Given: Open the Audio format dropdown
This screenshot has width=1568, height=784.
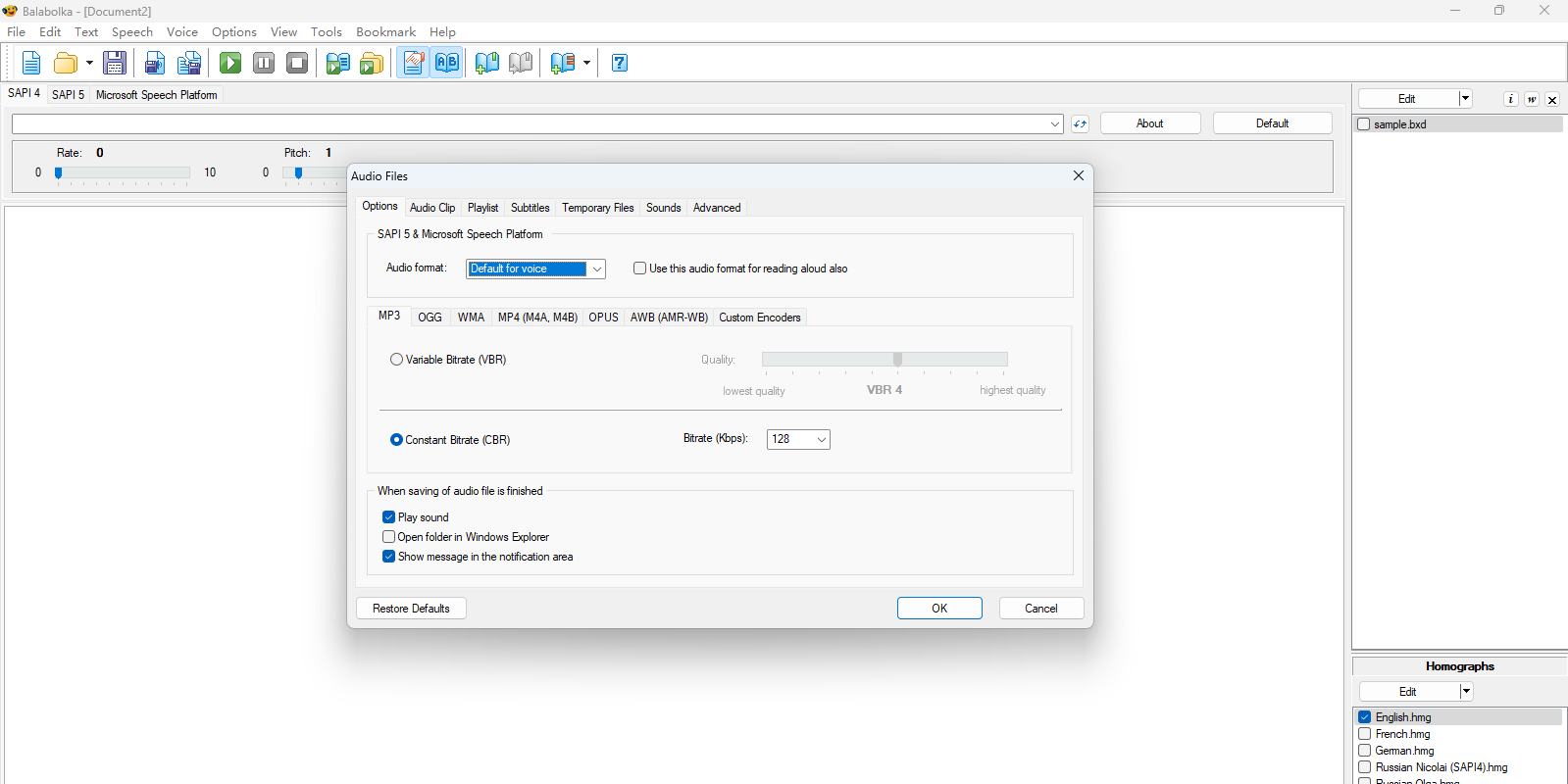Looking at the screenshot, I should [x=596, y=269].
